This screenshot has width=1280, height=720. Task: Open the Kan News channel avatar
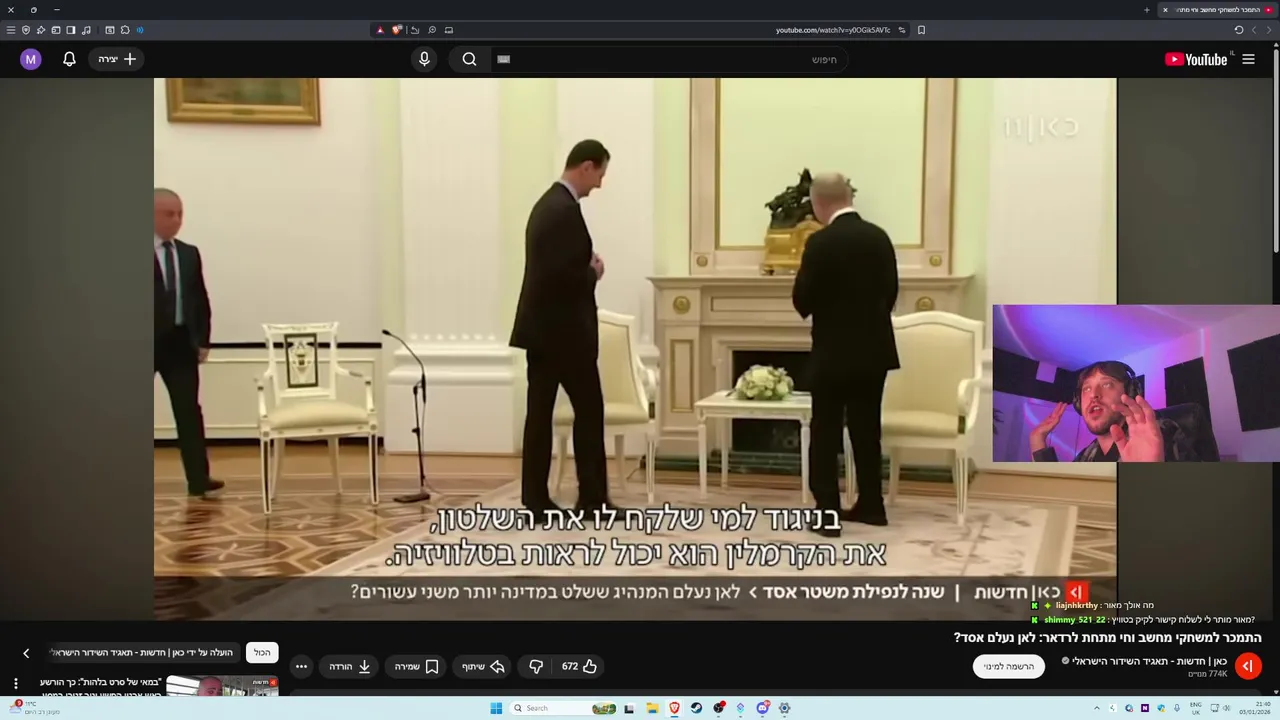tap(1248, 666)
